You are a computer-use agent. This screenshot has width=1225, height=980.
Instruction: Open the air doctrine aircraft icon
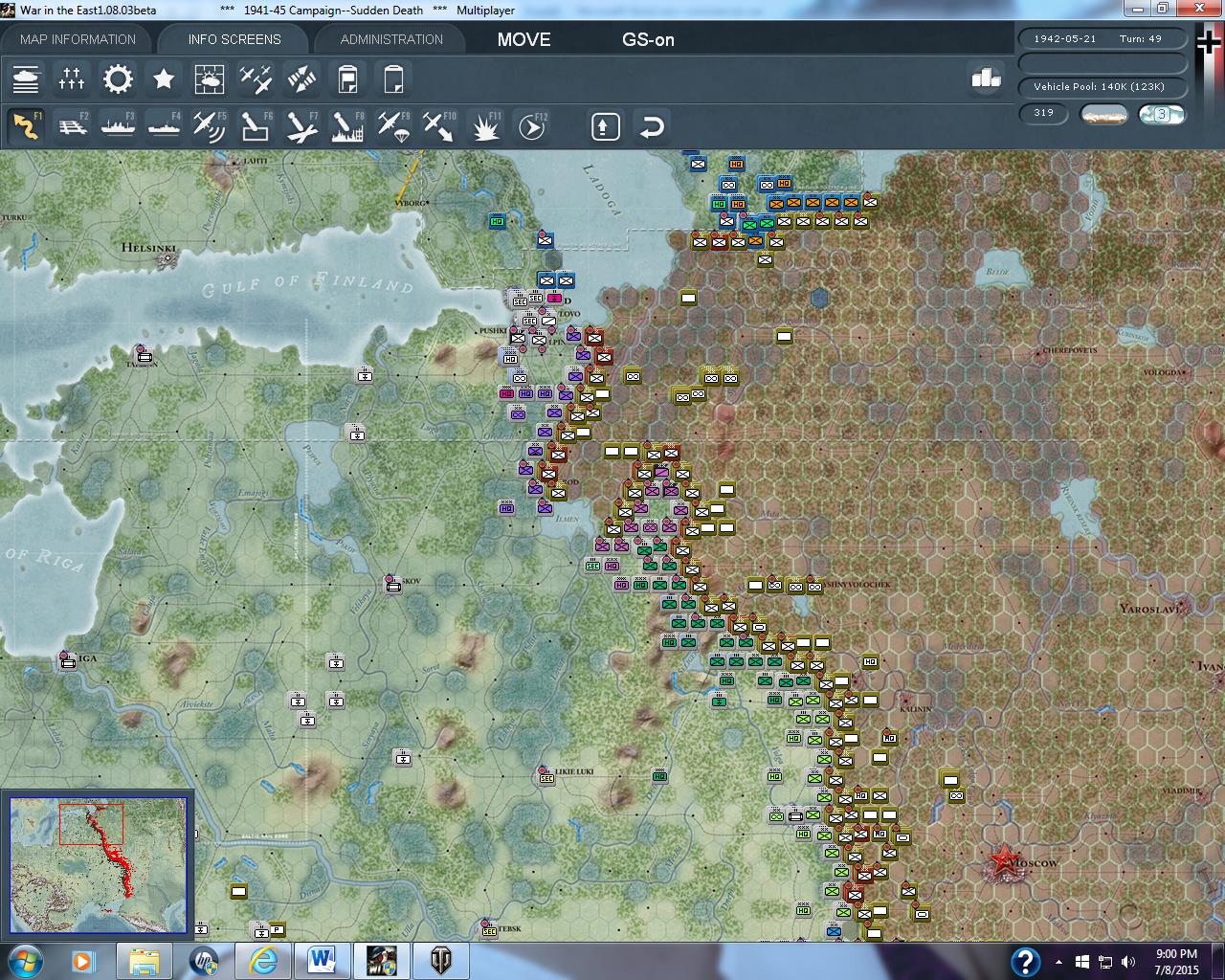click(256, 79)
